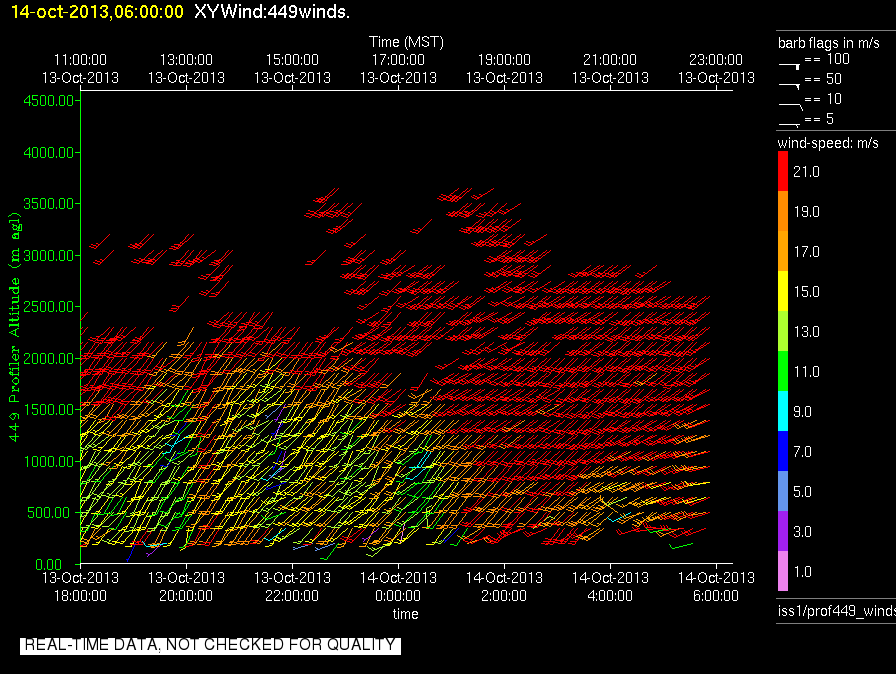
Task: Click the '== 50' barb legend value
Action: (x=823, y=79)
